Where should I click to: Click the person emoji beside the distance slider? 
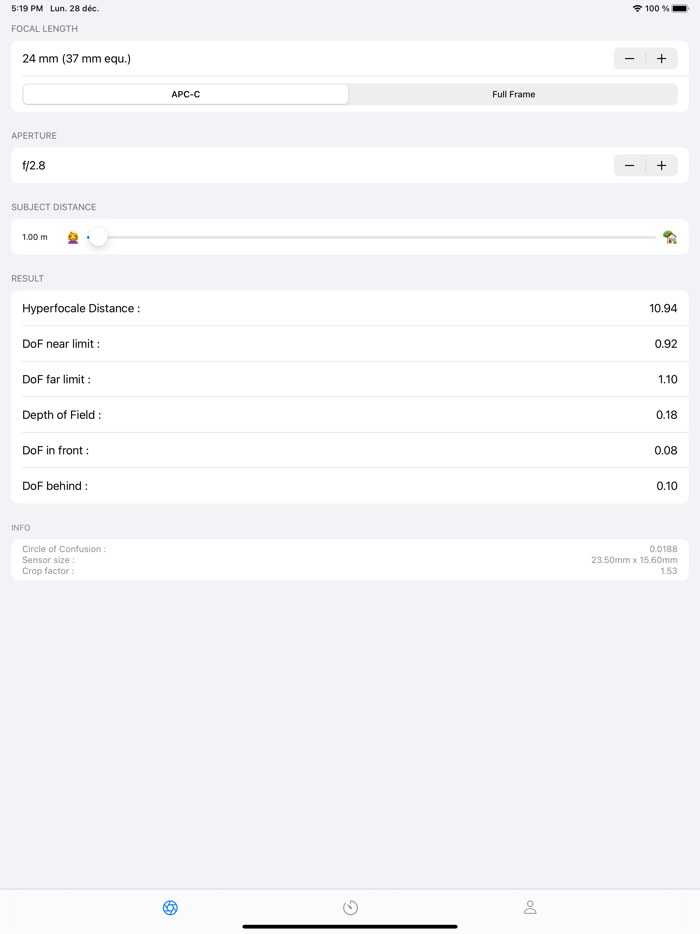pyautogui.click(x=72, y=237)
